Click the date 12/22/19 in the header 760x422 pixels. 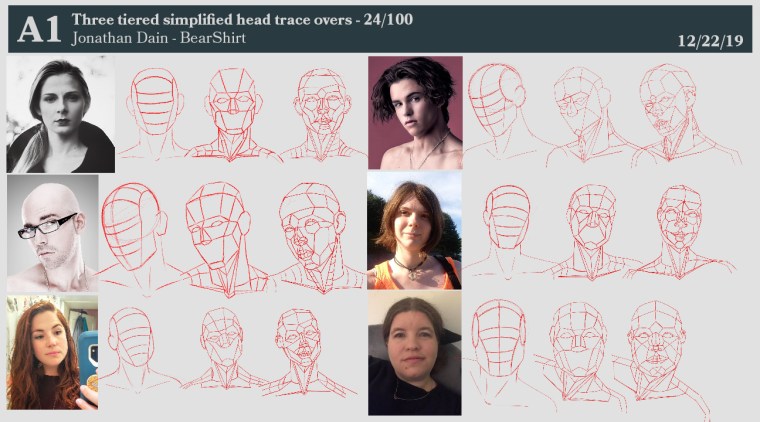click(709, 41)
